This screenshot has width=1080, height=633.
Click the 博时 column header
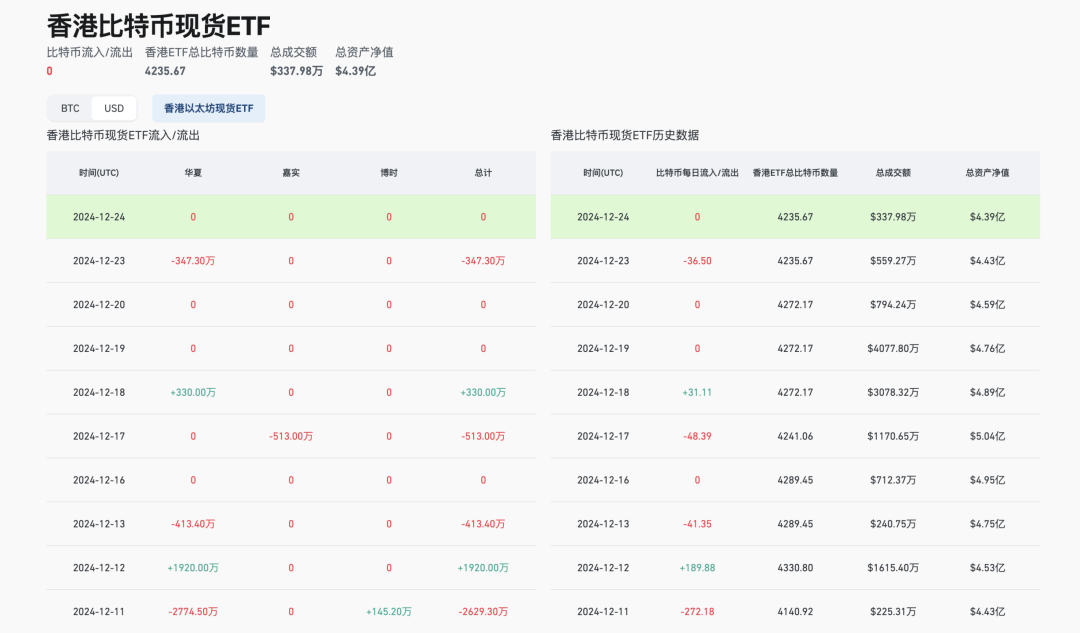point(389,172)
